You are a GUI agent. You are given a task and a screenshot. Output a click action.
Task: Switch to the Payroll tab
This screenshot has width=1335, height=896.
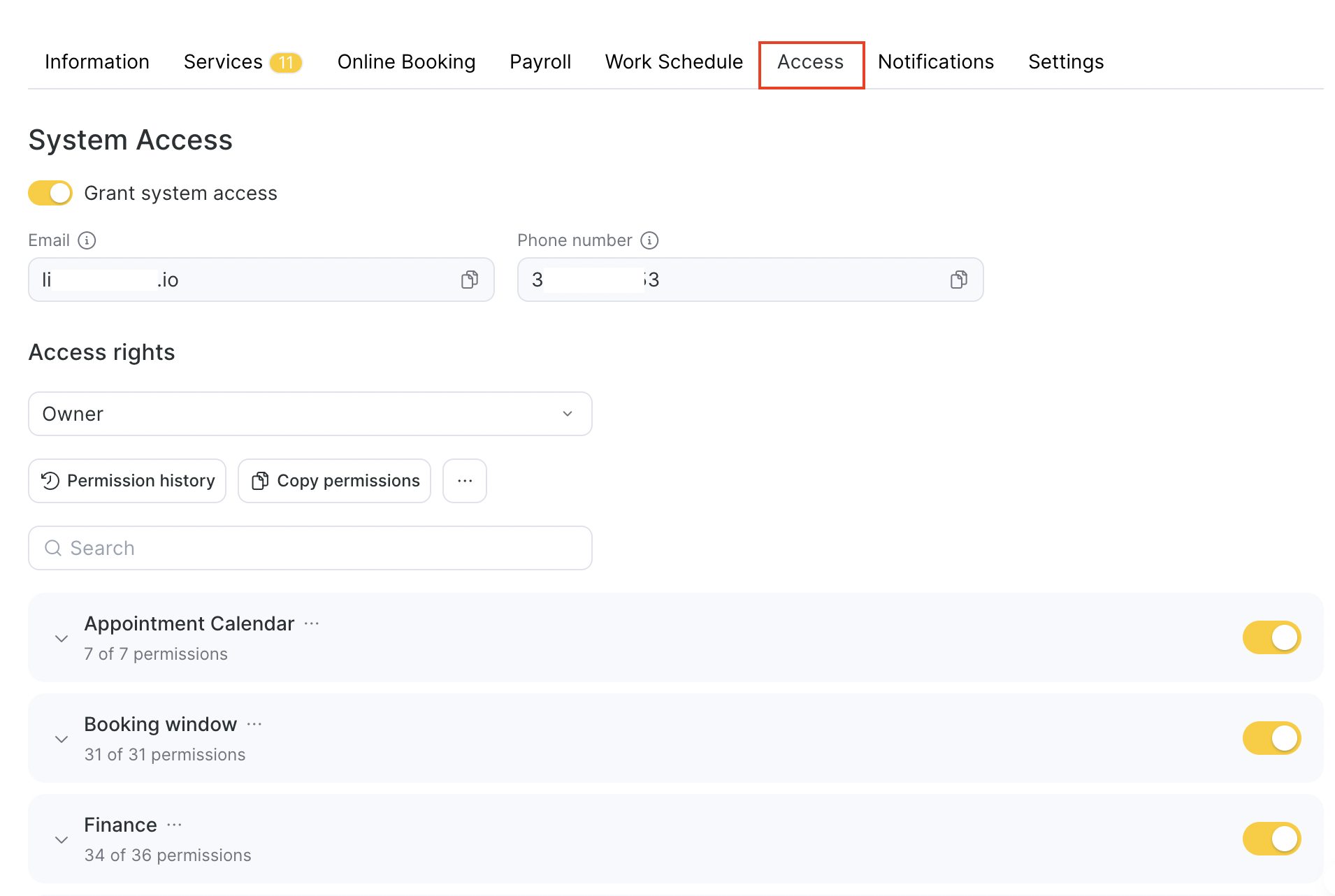coord(540,62)
